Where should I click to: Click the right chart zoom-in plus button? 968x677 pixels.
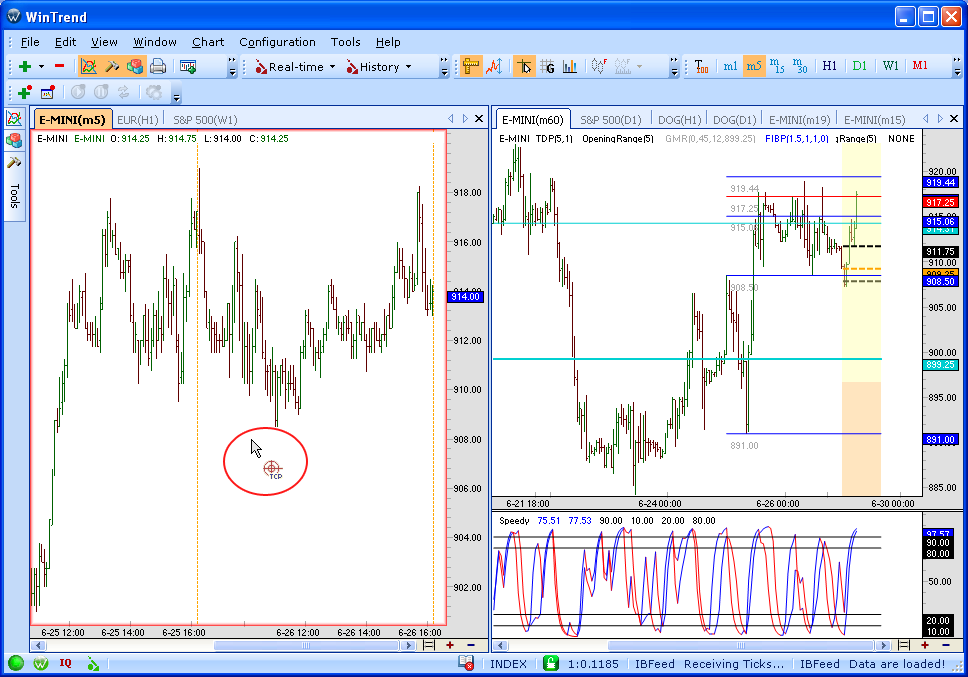925,645
